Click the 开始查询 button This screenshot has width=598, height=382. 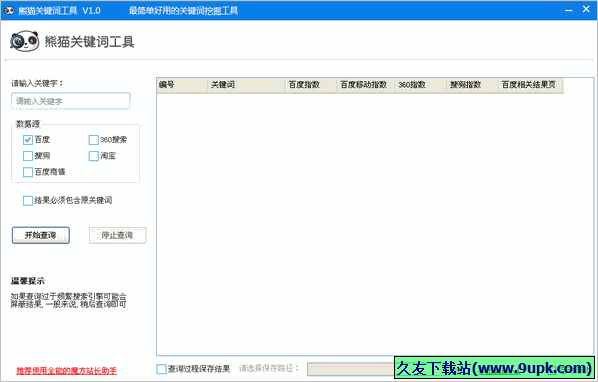click(41, 235)
